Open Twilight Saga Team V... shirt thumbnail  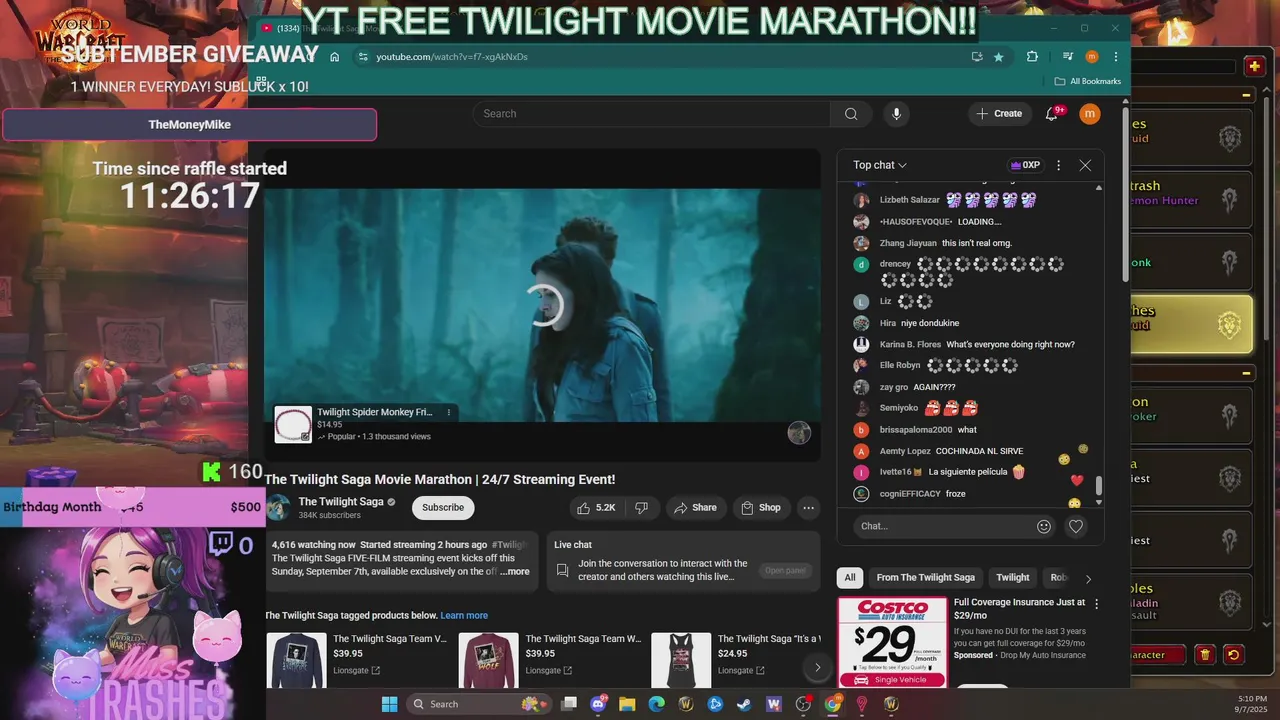(296, 660)
